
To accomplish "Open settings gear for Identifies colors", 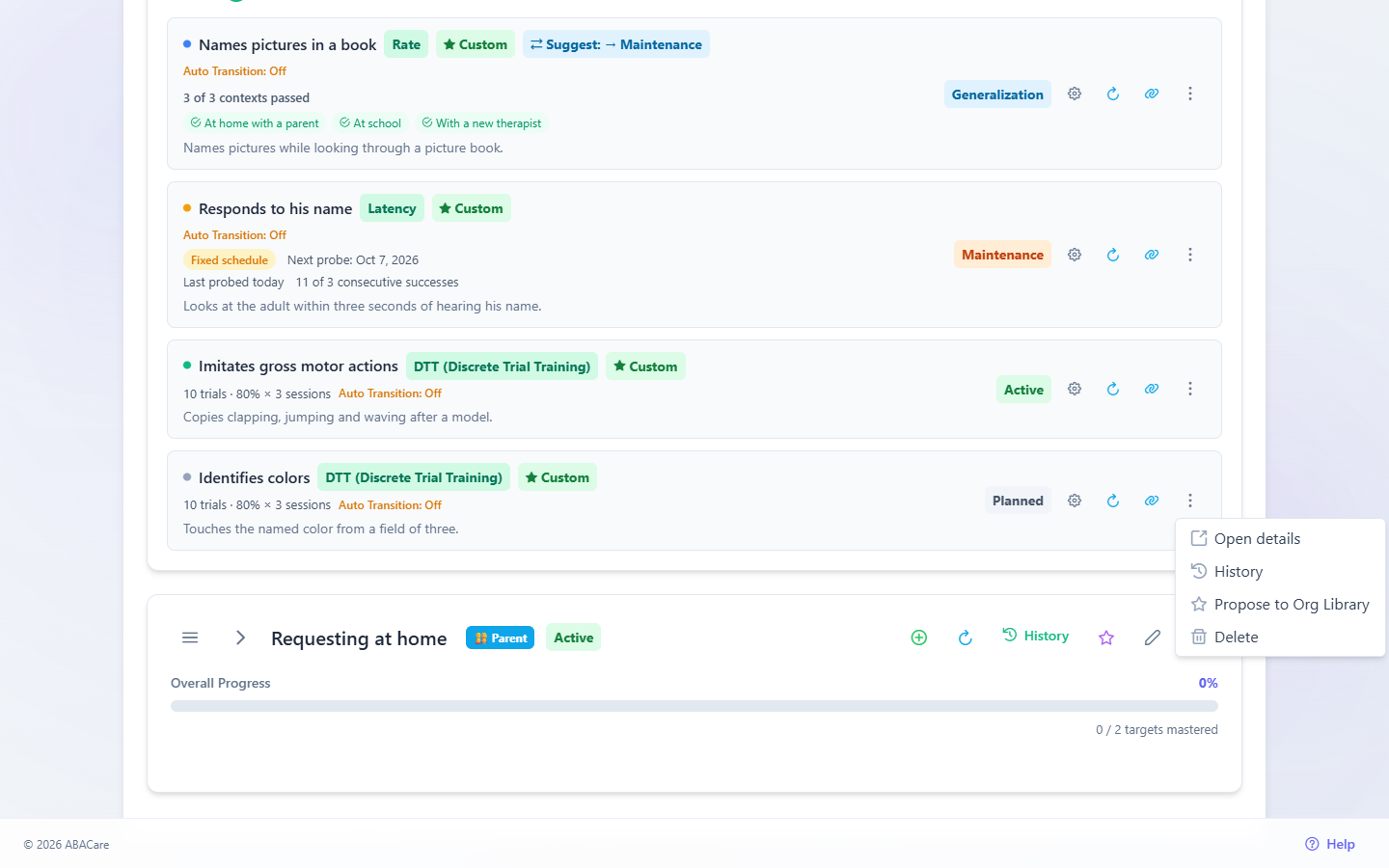I will pos(1075,501).
